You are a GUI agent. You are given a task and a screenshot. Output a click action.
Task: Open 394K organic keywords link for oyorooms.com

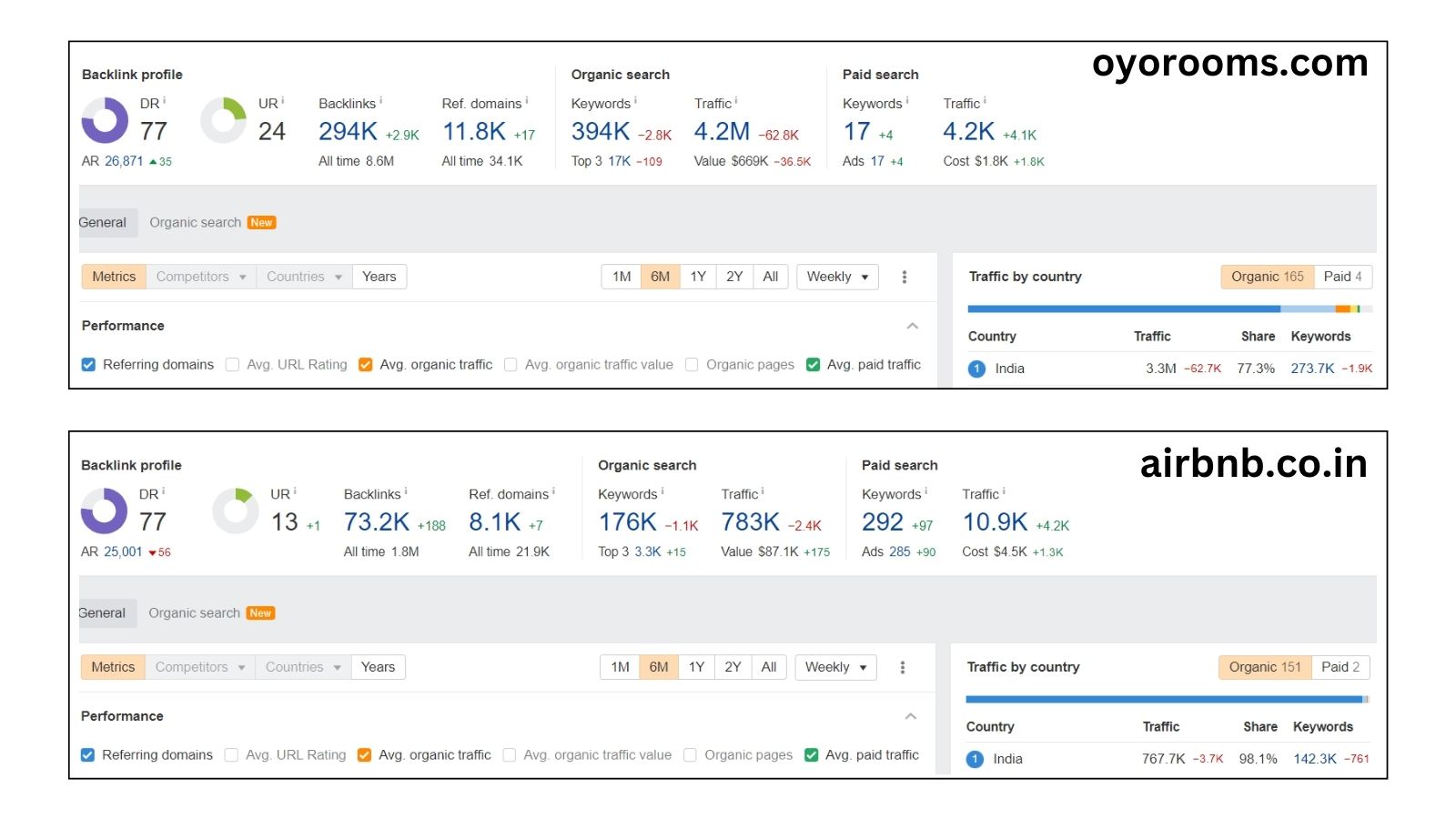601,132
